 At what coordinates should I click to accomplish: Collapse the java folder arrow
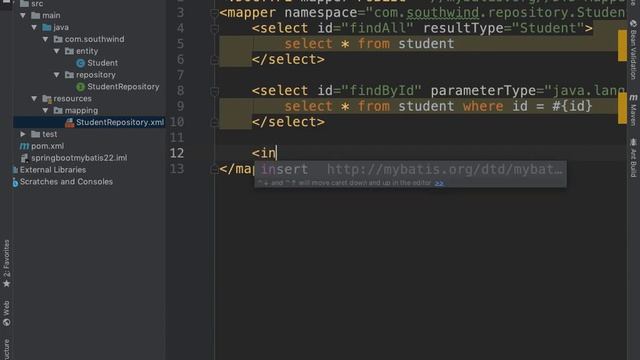(34, 27)
